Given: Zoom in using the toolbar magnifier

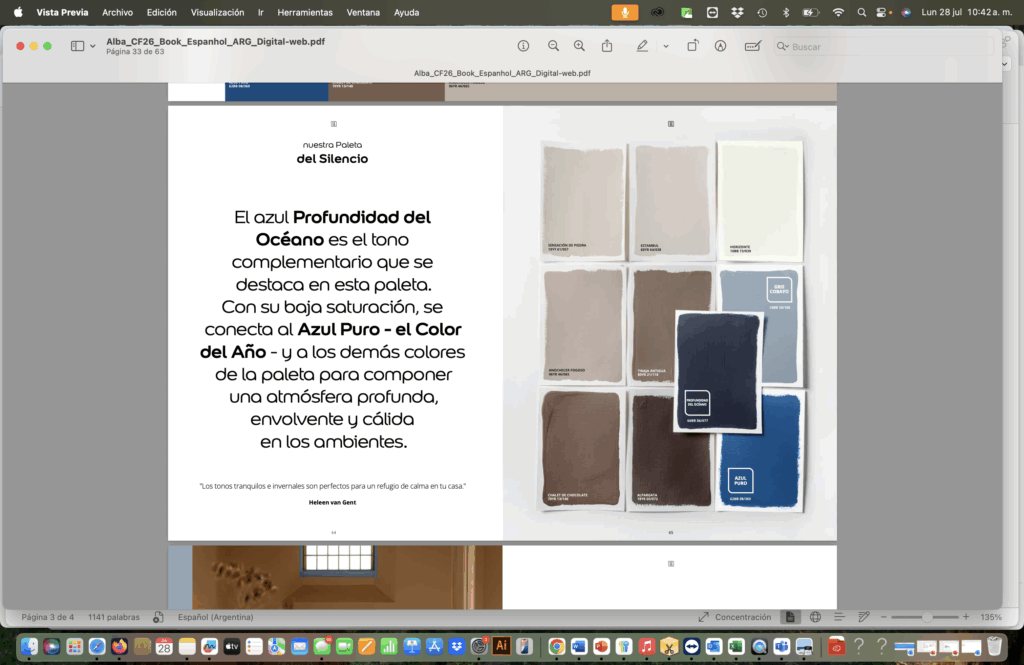Looking at the screenshot, I should point(579,46).
